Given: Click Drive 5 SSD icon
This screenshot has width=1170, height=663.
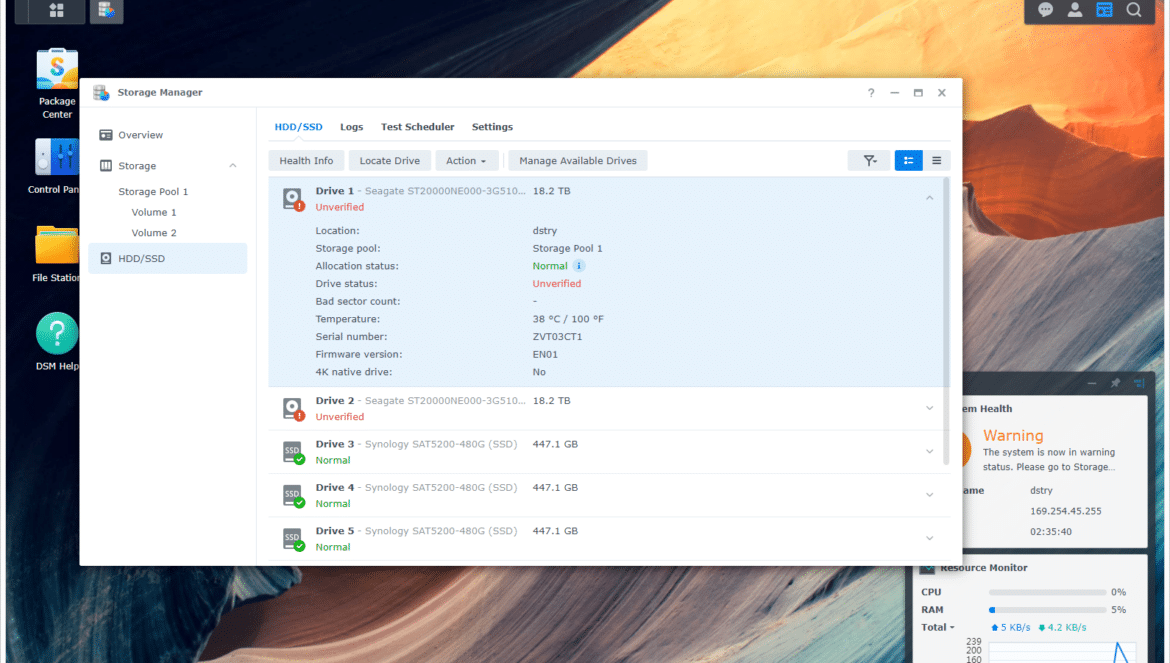Looking at the screenshot, I should tap(293, 538).
